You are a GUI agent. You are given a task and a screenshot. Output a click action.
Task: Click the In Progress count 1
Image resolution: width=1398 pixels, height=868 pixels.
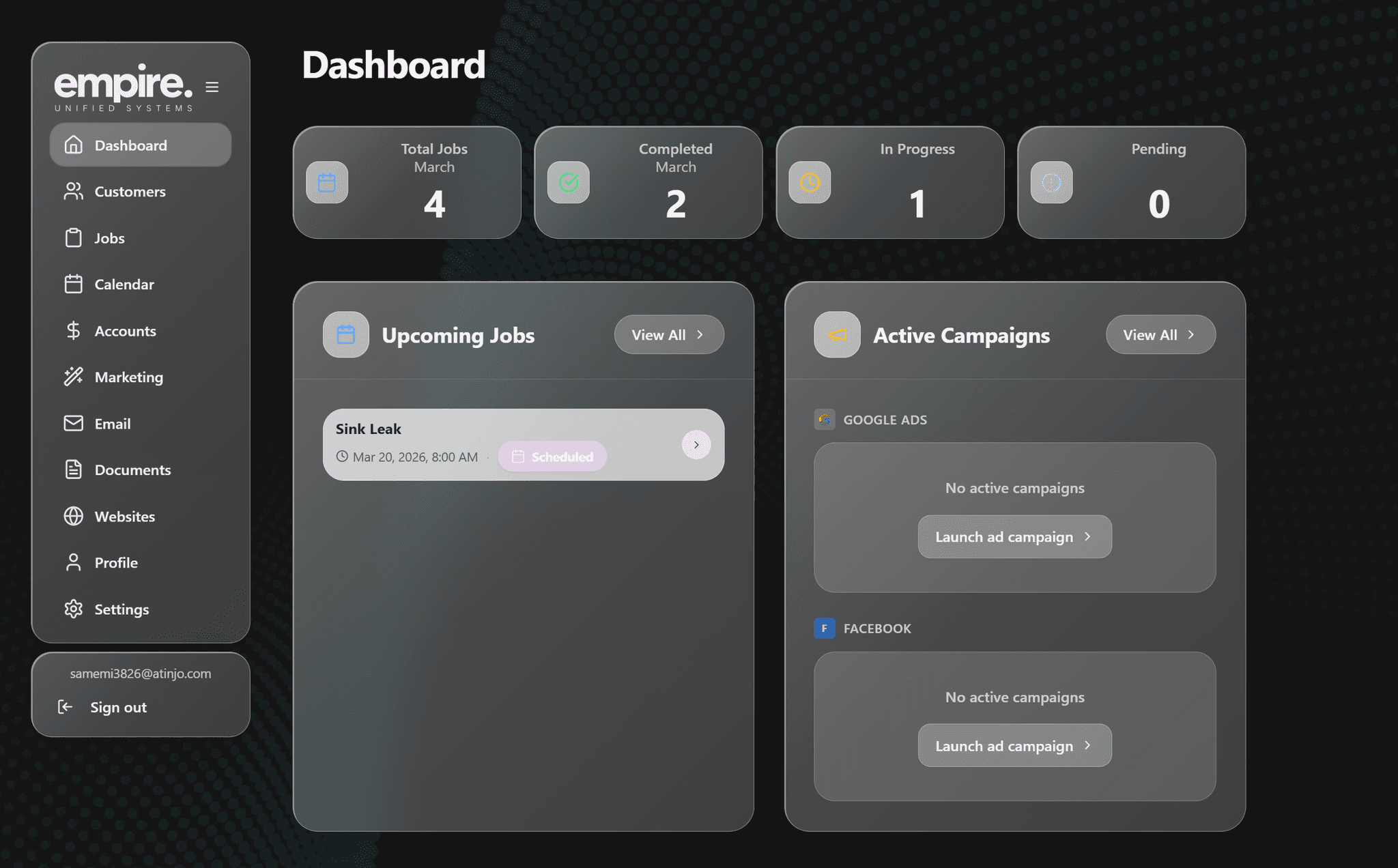pyautogui.click(x=917, y=204)
